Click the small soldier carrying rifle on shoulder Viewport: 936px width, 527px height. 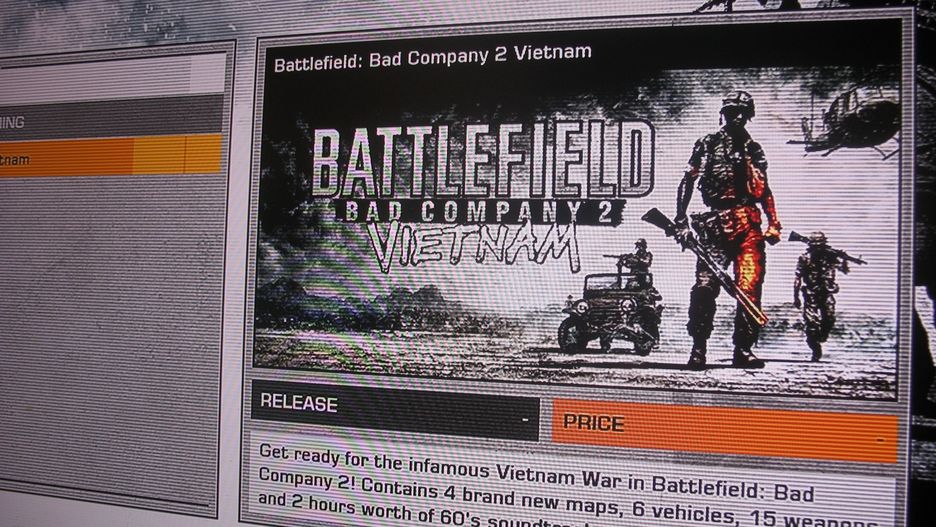(822, 292)
